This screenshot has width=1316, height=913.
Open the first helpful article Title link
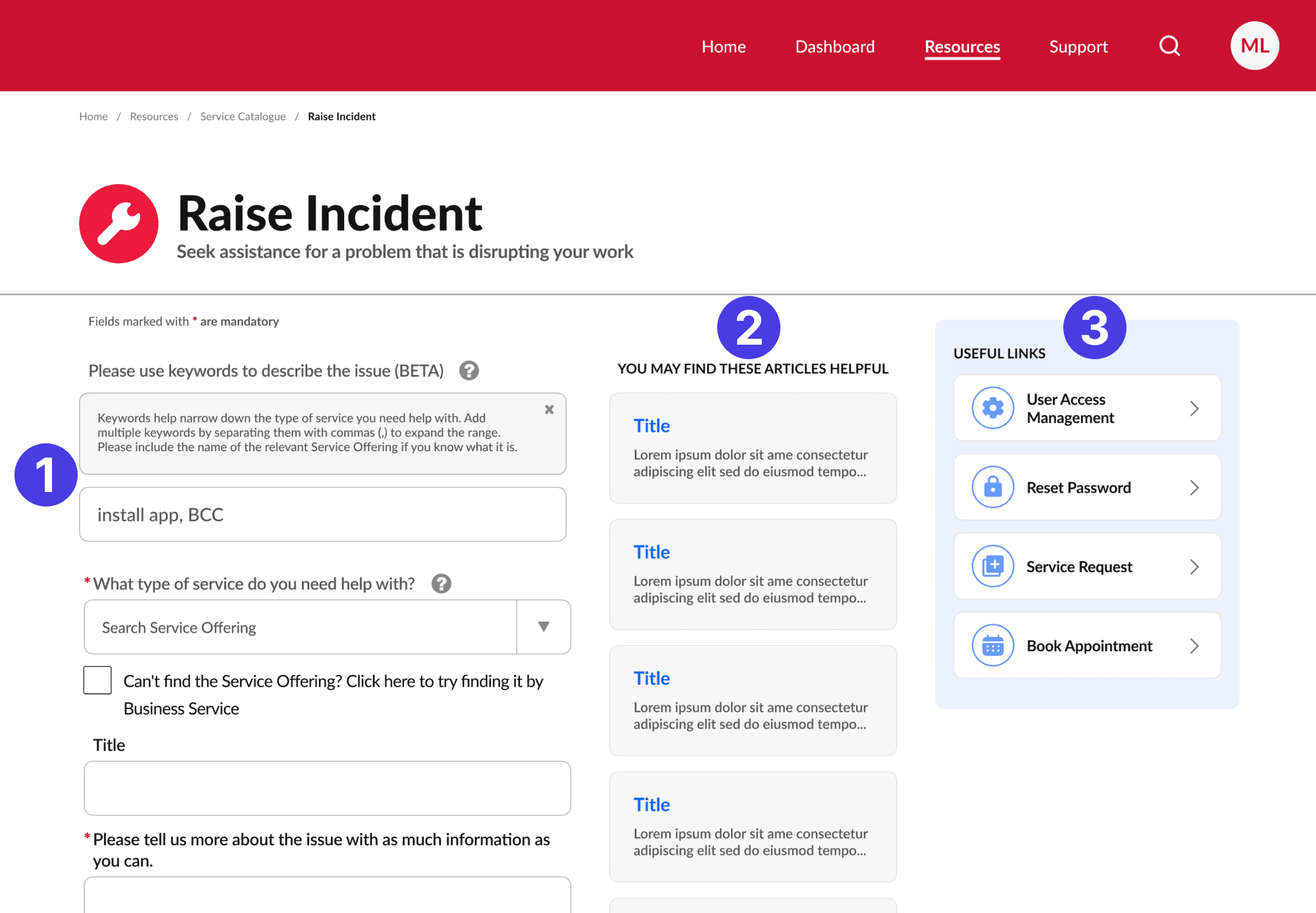pos(651,426)
